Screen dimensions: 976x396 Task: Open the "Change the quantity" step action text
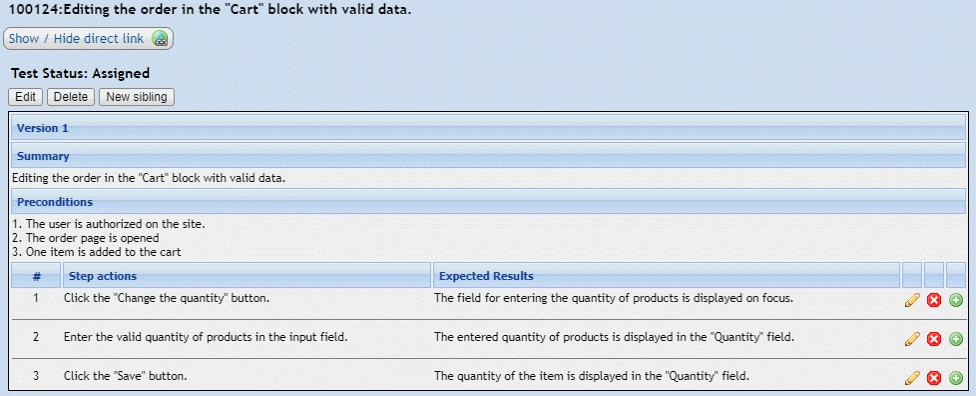click(x=166, y=298)
